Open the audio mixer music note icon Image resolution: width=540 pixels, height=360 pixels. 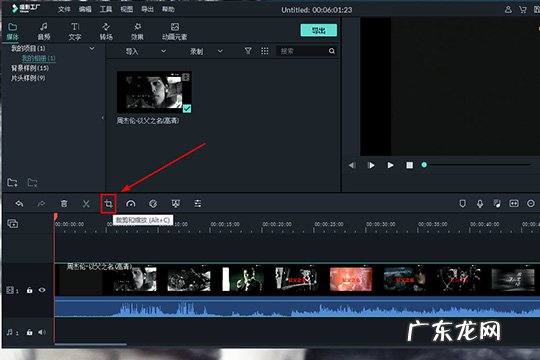tap(497, 204)
